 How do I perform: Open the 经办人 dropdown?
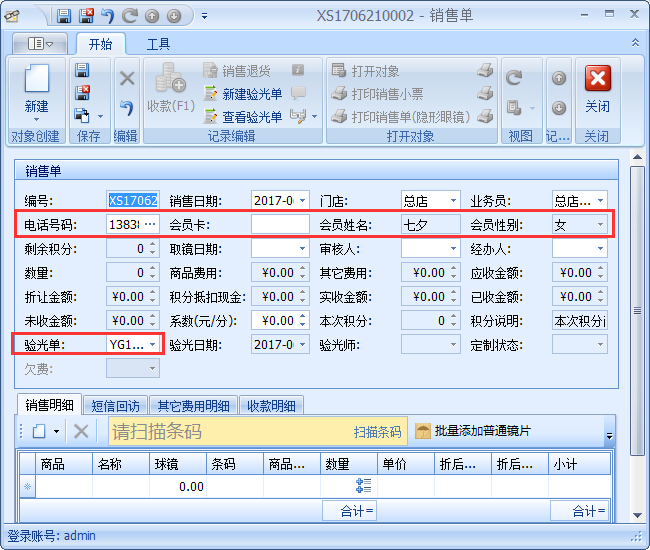[600, 248]
